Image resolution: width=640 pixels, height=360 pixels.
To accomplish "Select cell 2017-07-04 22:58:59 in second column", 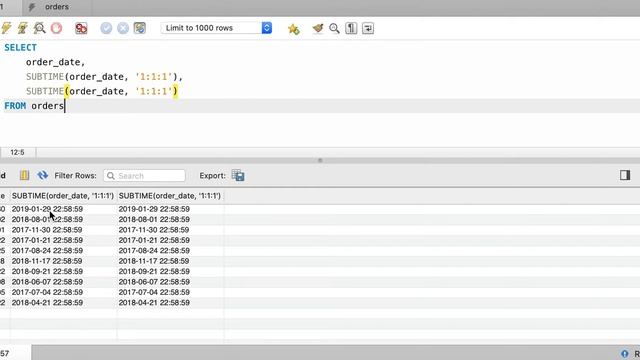I will [154, 292].
